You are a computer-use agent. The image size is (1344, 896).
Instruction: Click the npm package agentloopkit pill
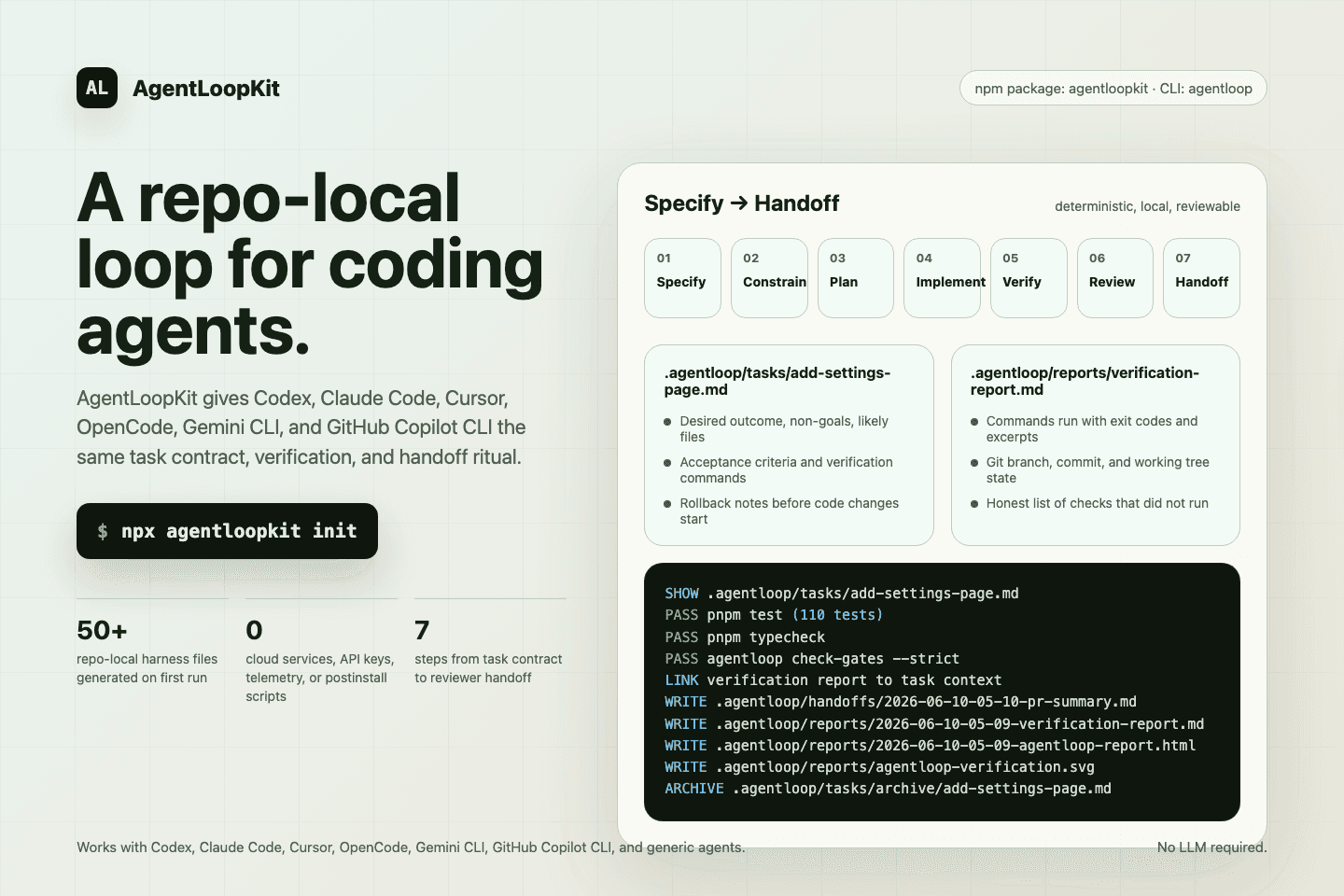coord(1113,88)
